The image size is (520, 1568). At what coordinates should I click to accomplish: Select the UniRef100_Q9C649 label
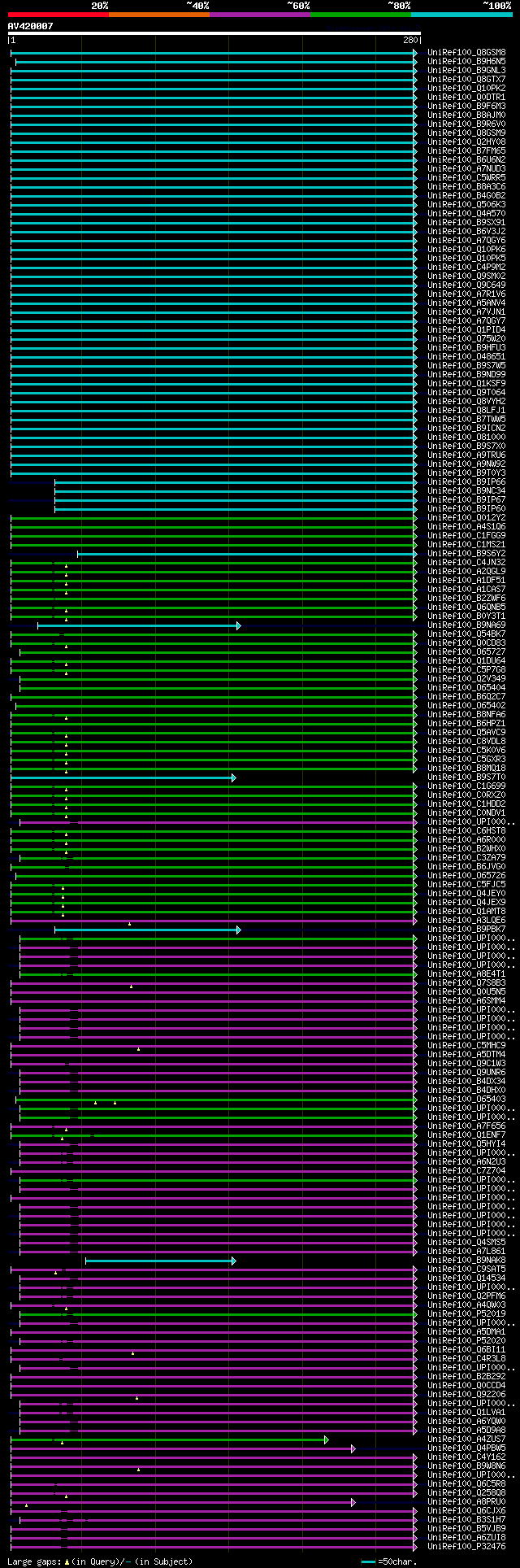point(466,285)
